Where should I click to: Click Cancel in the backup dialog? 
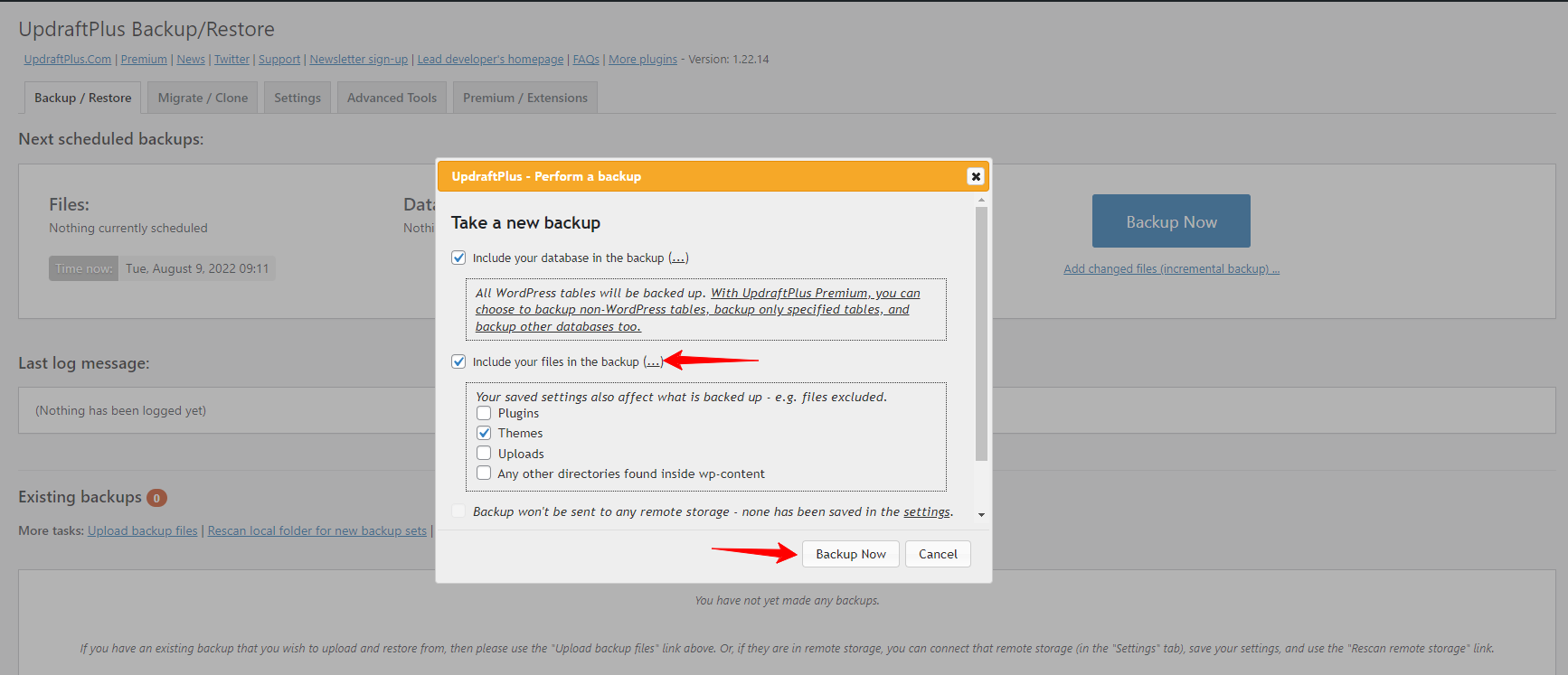tap(938, 554)
